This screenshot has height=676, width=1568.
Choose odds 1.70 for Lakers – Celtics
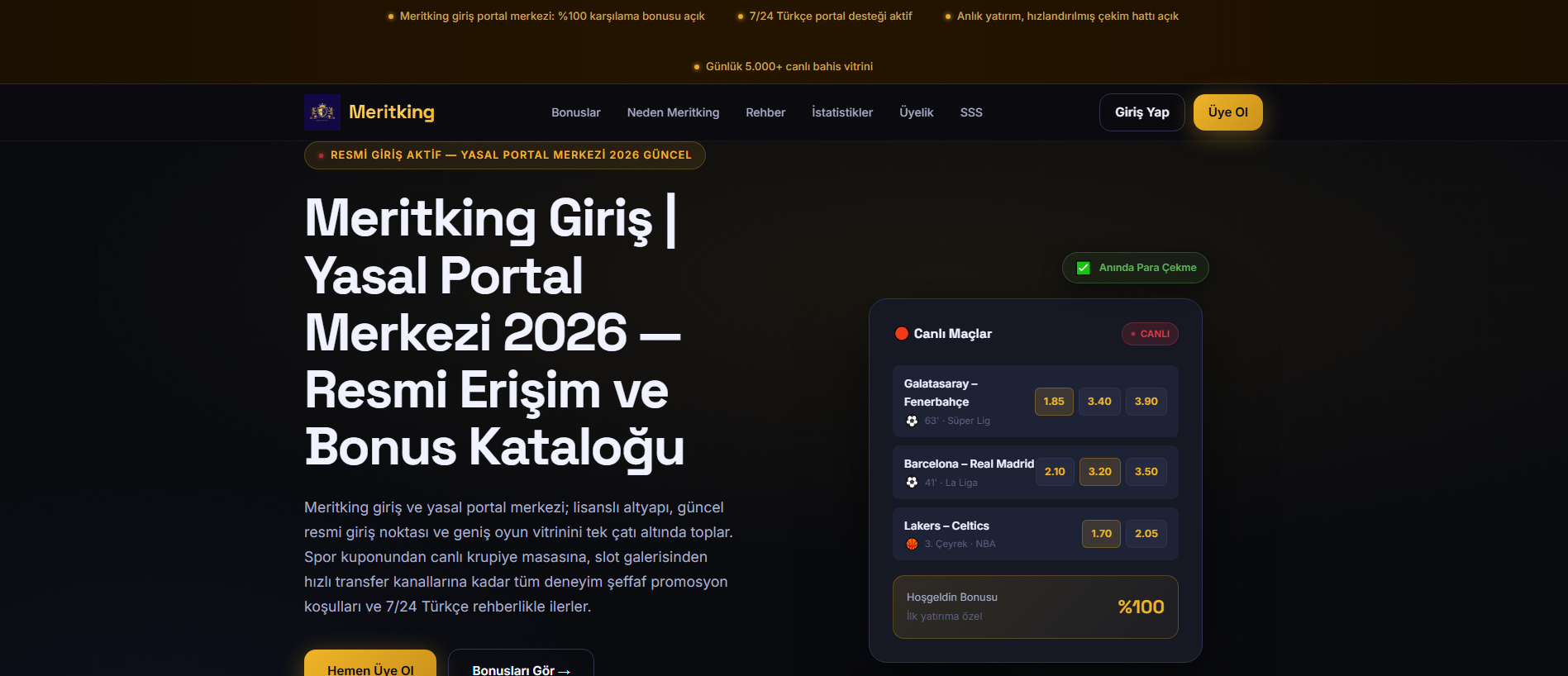click(x=1102, y=534)
